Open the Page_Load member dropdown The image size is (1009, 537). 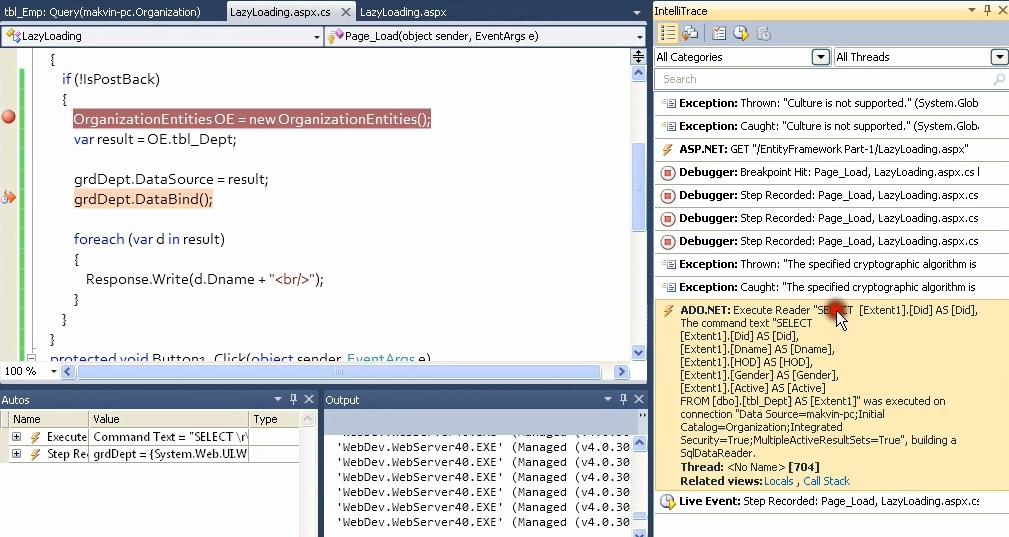(x=639, y=36)
